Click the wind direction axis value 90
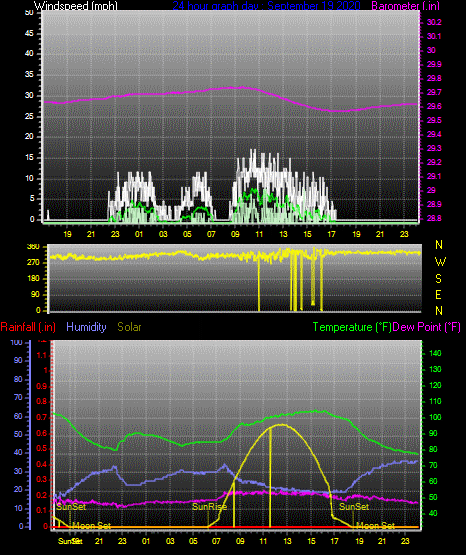Screen dimensions: 466x555 (x=35, y=294)
